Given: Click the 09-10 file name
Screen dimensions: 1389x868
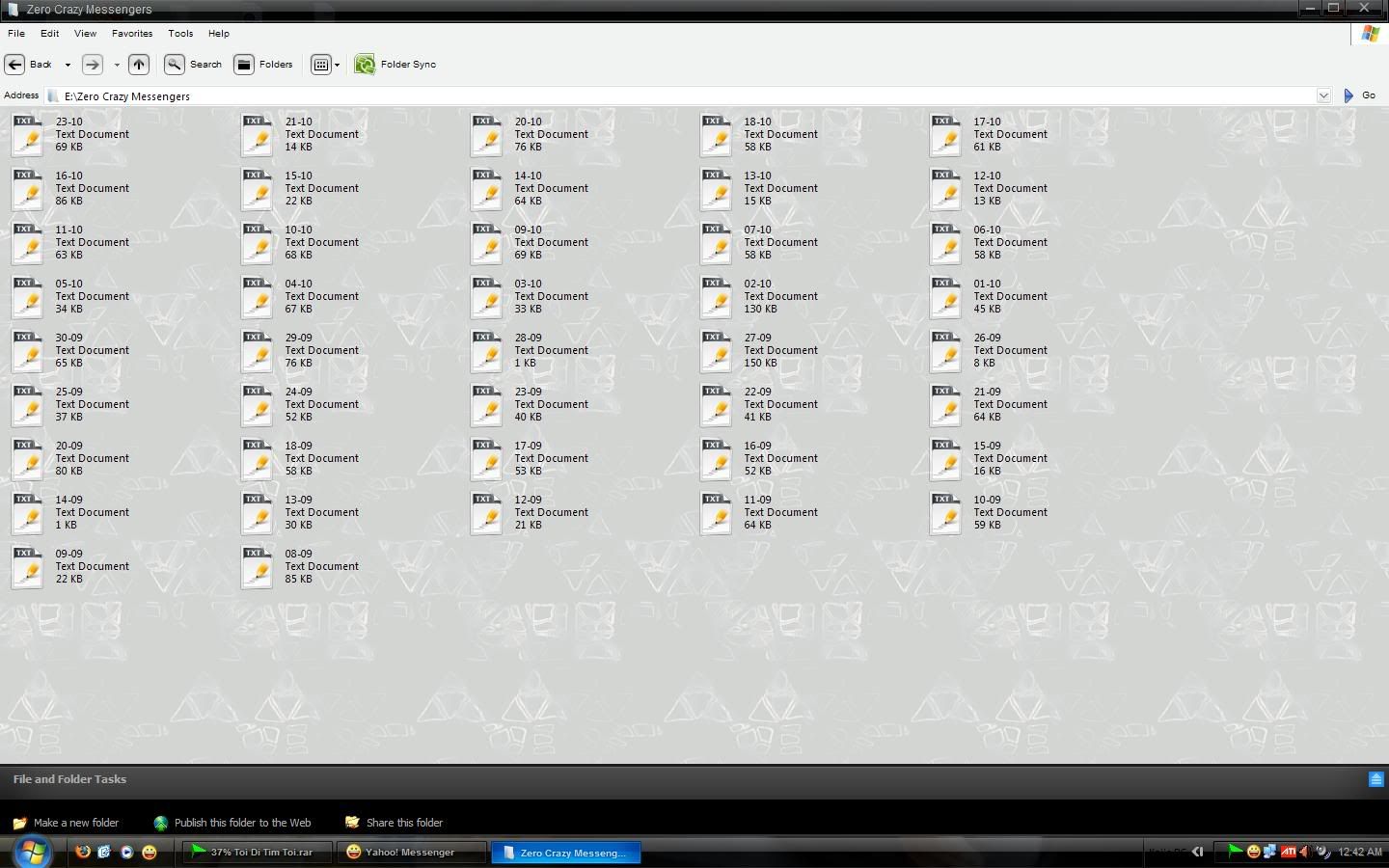Looking at the screenshot, I should click(x=528, y=231).
